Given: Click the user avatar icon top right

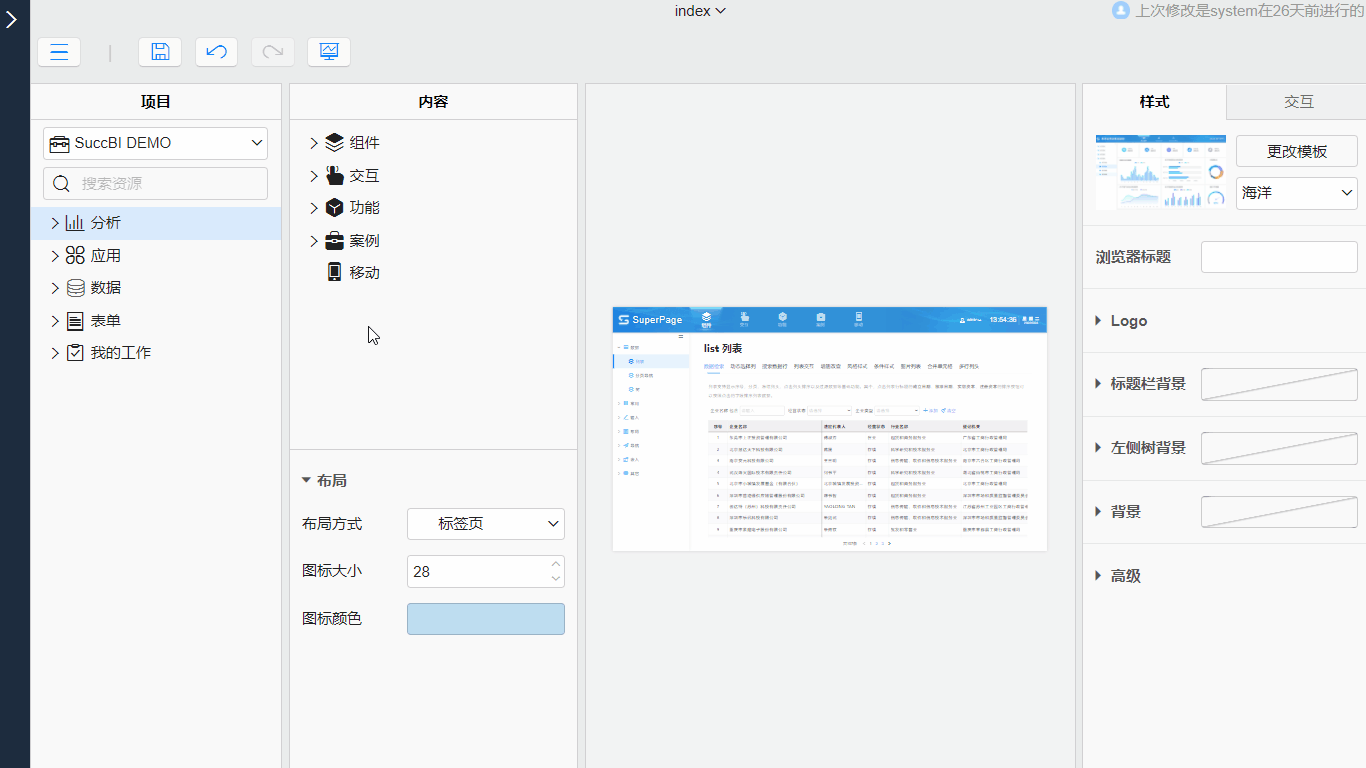Looking at the screenshot, I should tap(1119, 12).
